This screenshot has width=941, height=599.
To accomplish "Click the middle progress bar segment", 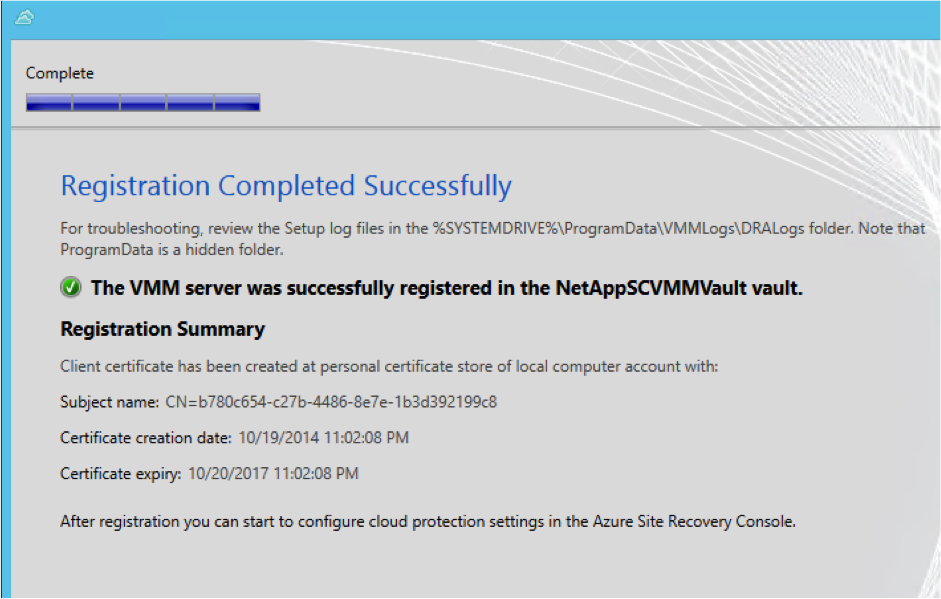I will click(x=143, y=103).
